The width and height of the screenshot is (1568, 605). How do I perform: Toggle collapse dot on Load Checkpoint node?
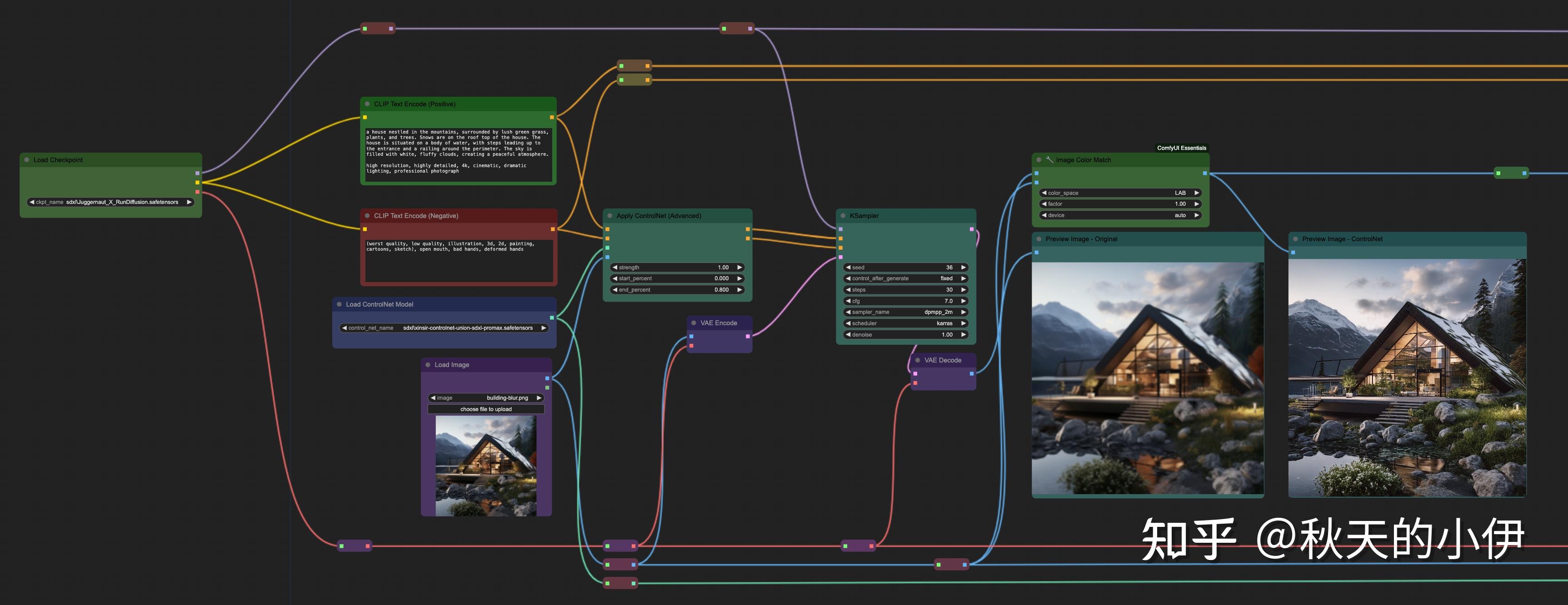[27, 160]
